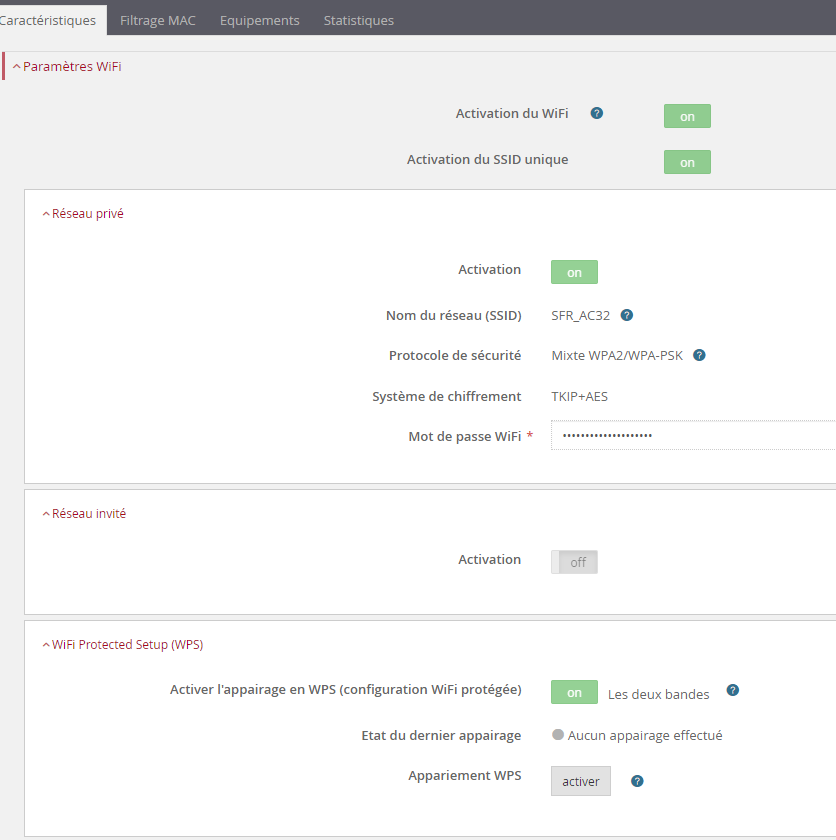Click the grey pairing status indicator dot
The width and height of the screenshot is (836, 840).
point(558,735)
